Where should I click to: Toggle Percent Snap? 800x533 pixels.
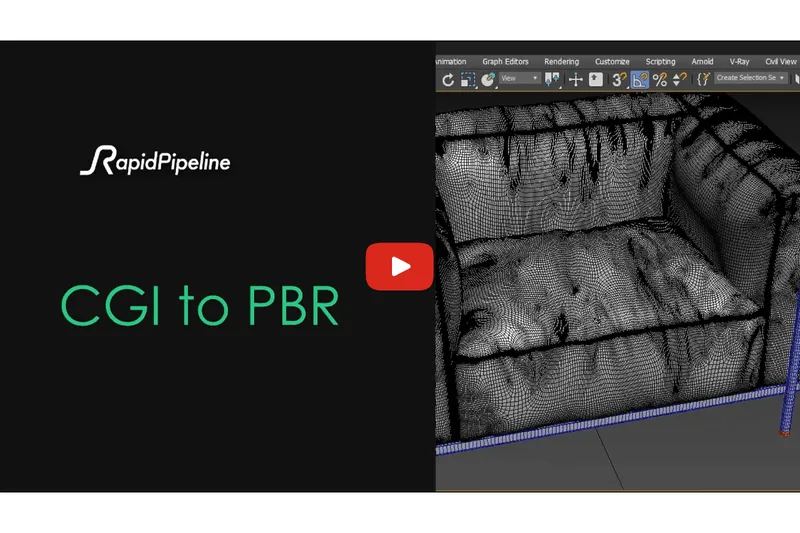[x=660, y=79]
